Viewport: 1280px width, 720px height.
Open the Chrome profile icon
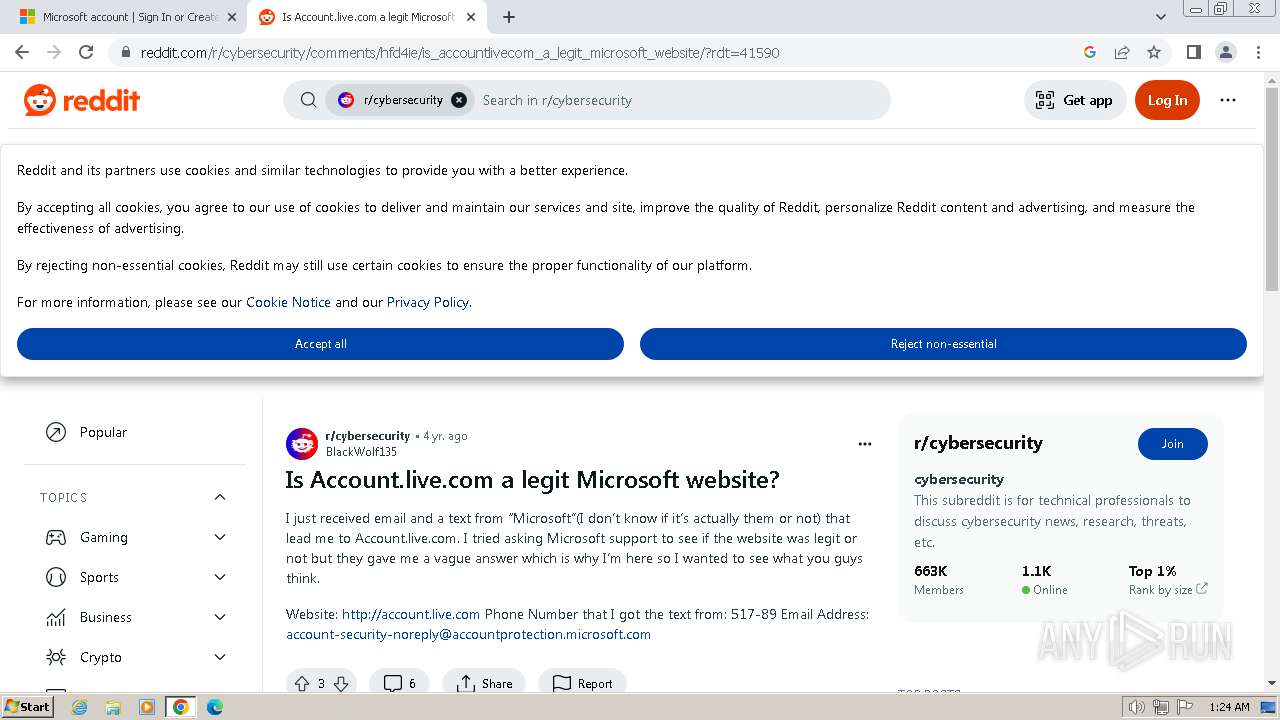point(1226,52)
